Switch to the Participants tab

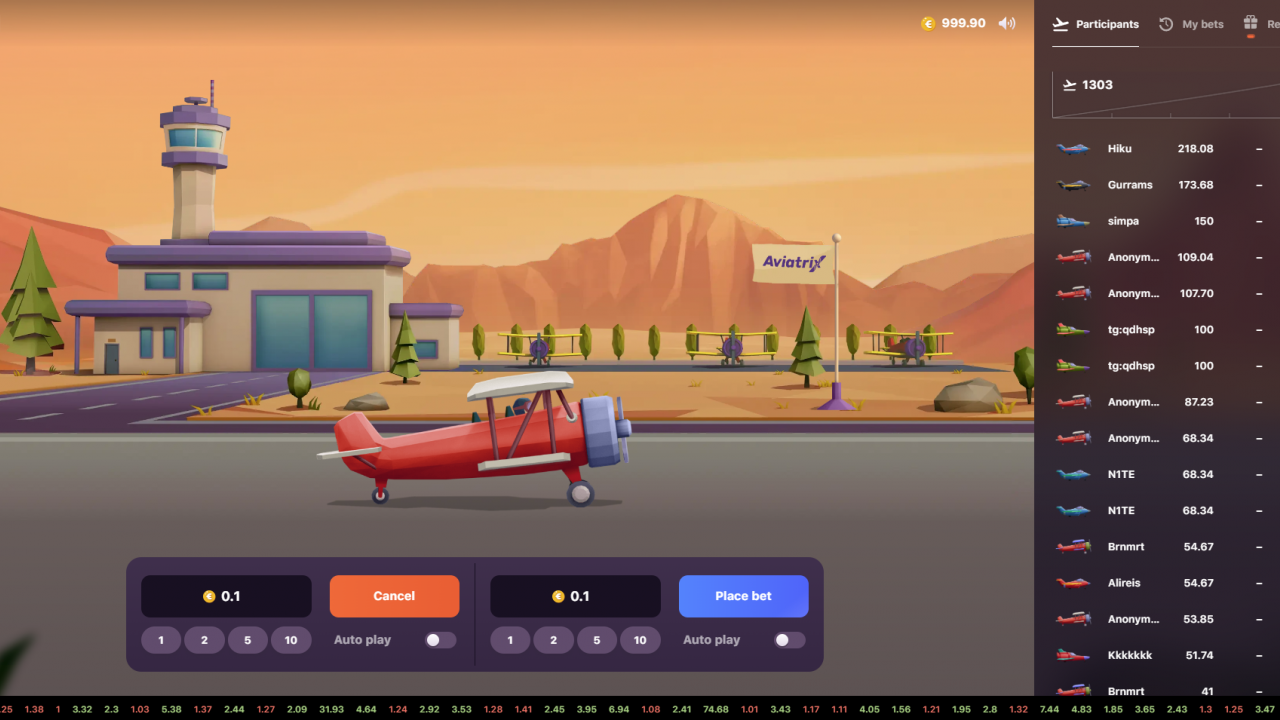[1095, 24]
